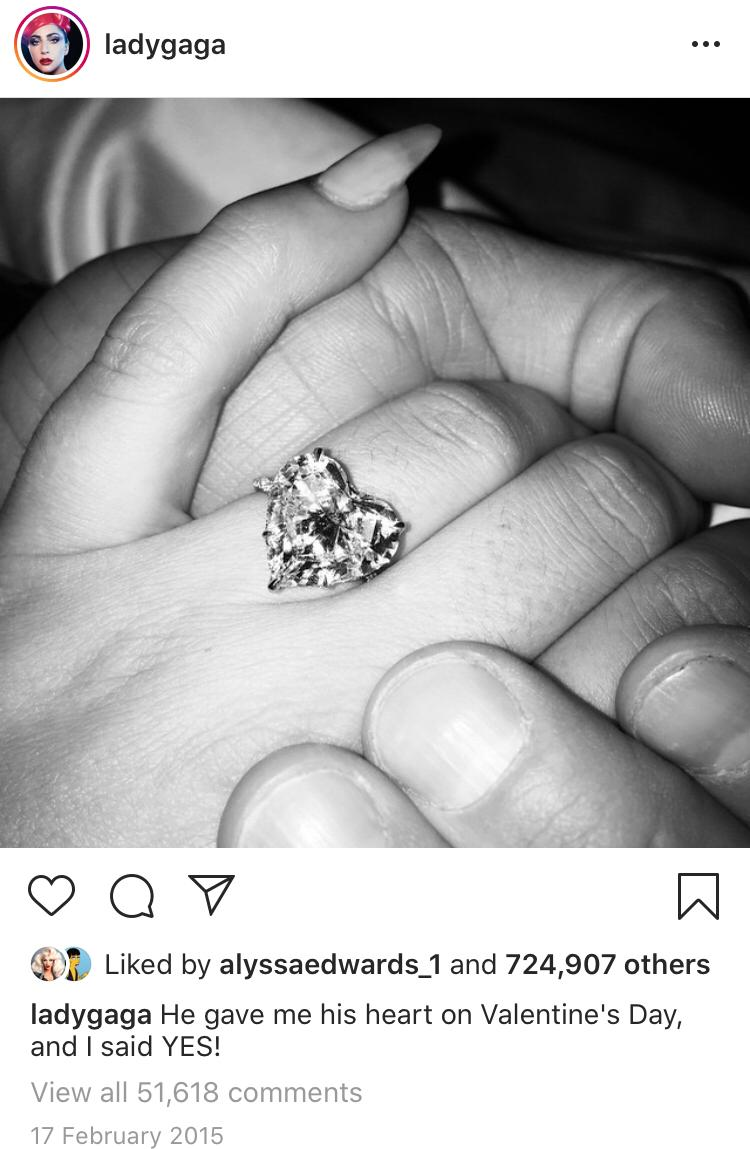Open comments using the speech bubble icon
This screenshot has width=750, height=1149.
coord(132,895)
